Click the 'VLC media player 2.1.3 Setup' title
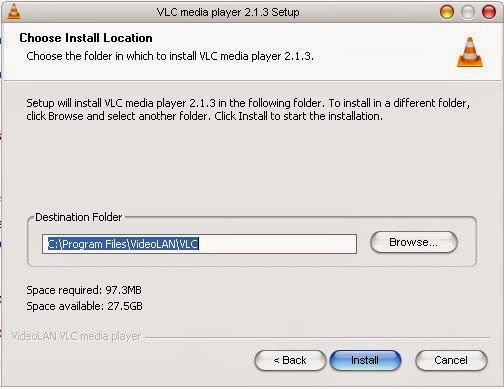This screenshot has height=389, width=504. pyautogui.click(x=228, y=12)
